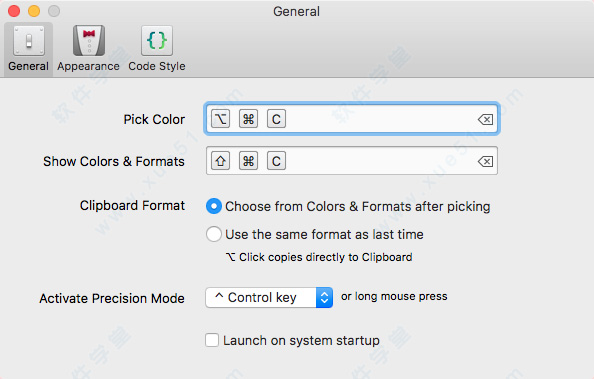Clear the Show Colors & Formats shortcut

tap(485, 161)
